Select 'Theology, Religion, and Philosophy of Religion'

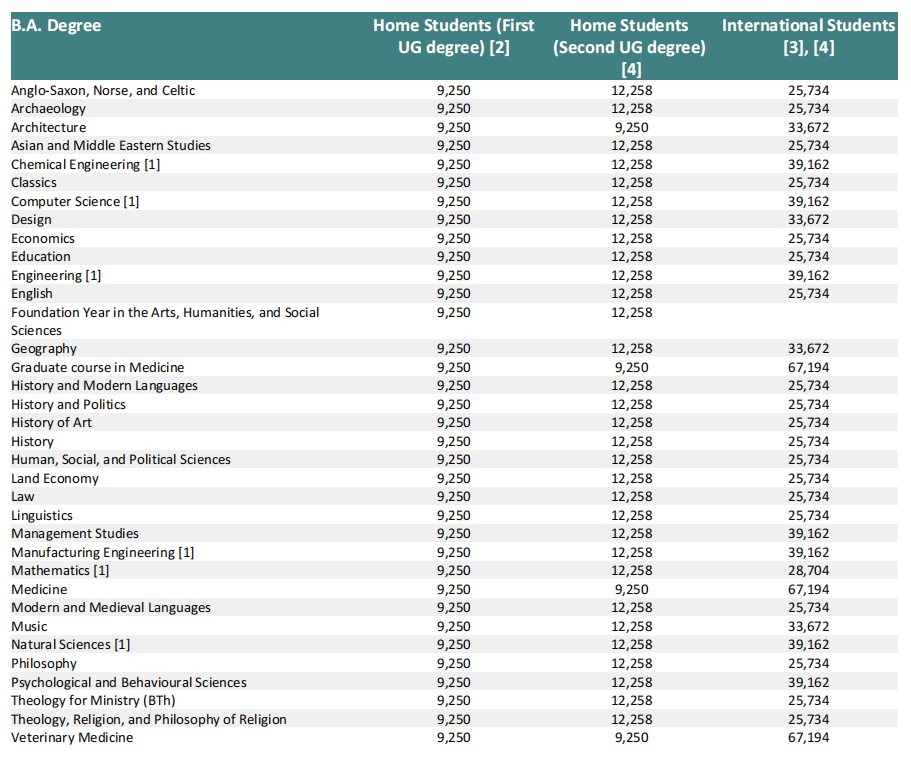(x=148, y=719)
